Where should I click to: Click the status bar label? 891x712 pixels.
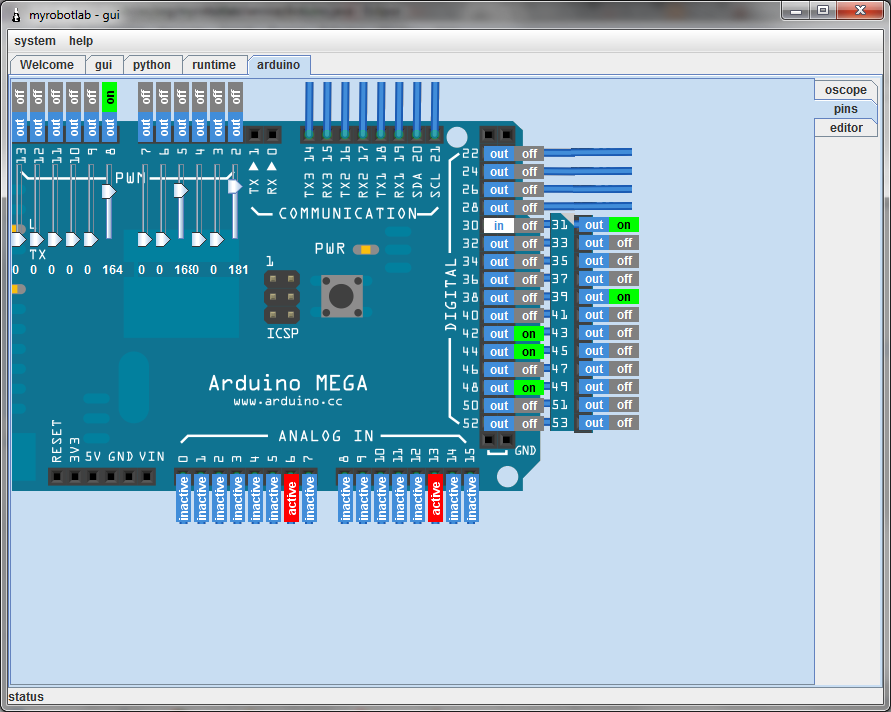click(26, 697)
